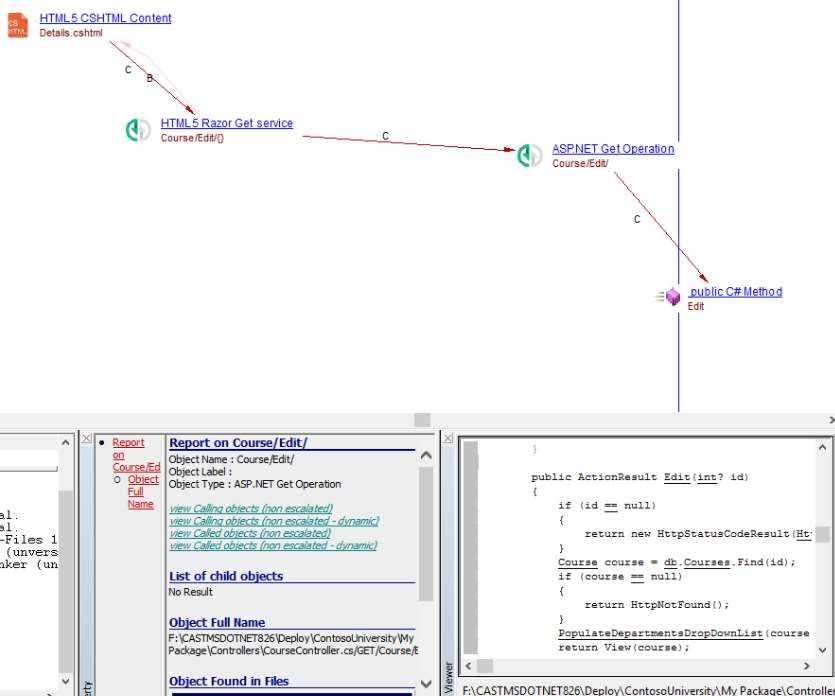Viewport: 835px width, 696px height.
Task: Open 'view Calling objects (non escalated - dynamic)'
Action: (x=274, y=521)
